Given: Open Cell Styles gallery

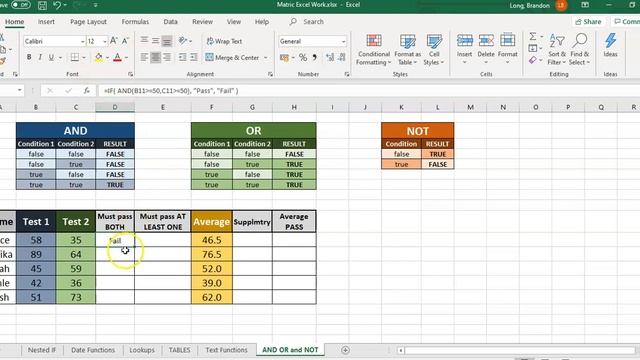Looking at the screenshot, I should click(434, 50).
